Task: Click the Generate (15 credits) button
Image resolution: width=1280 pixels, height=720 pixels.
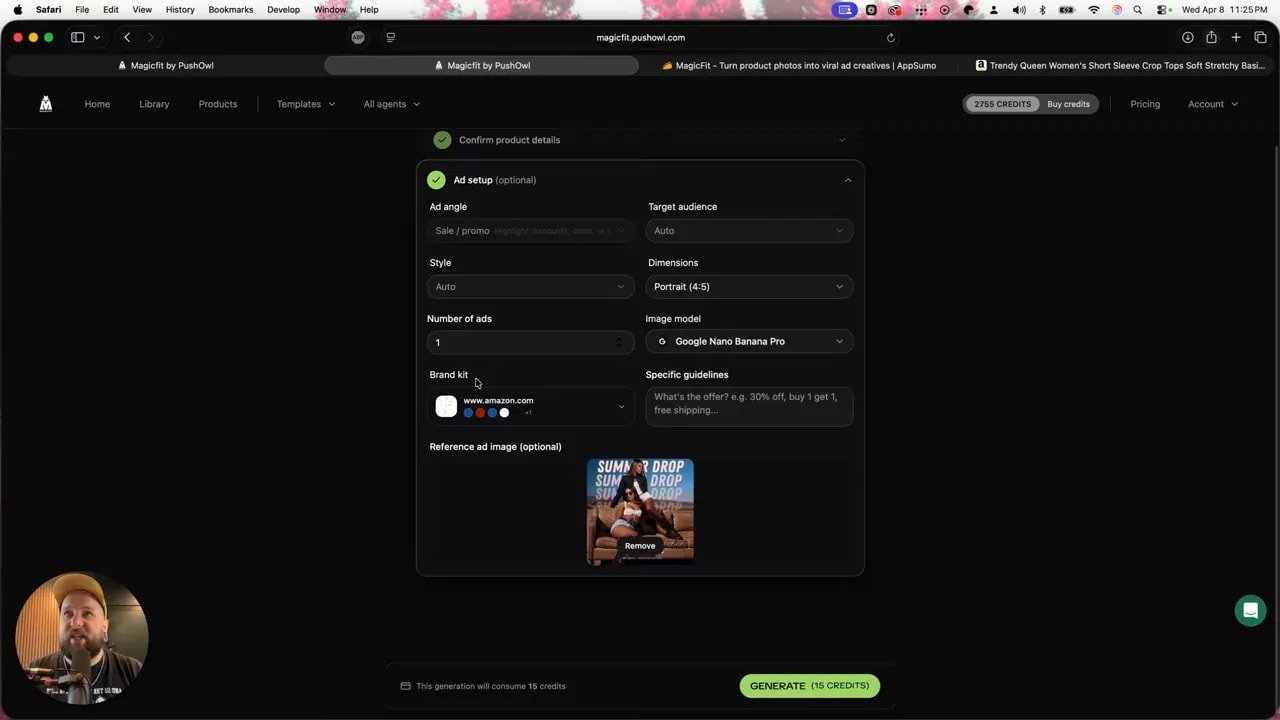Action: tap(809, 686)
